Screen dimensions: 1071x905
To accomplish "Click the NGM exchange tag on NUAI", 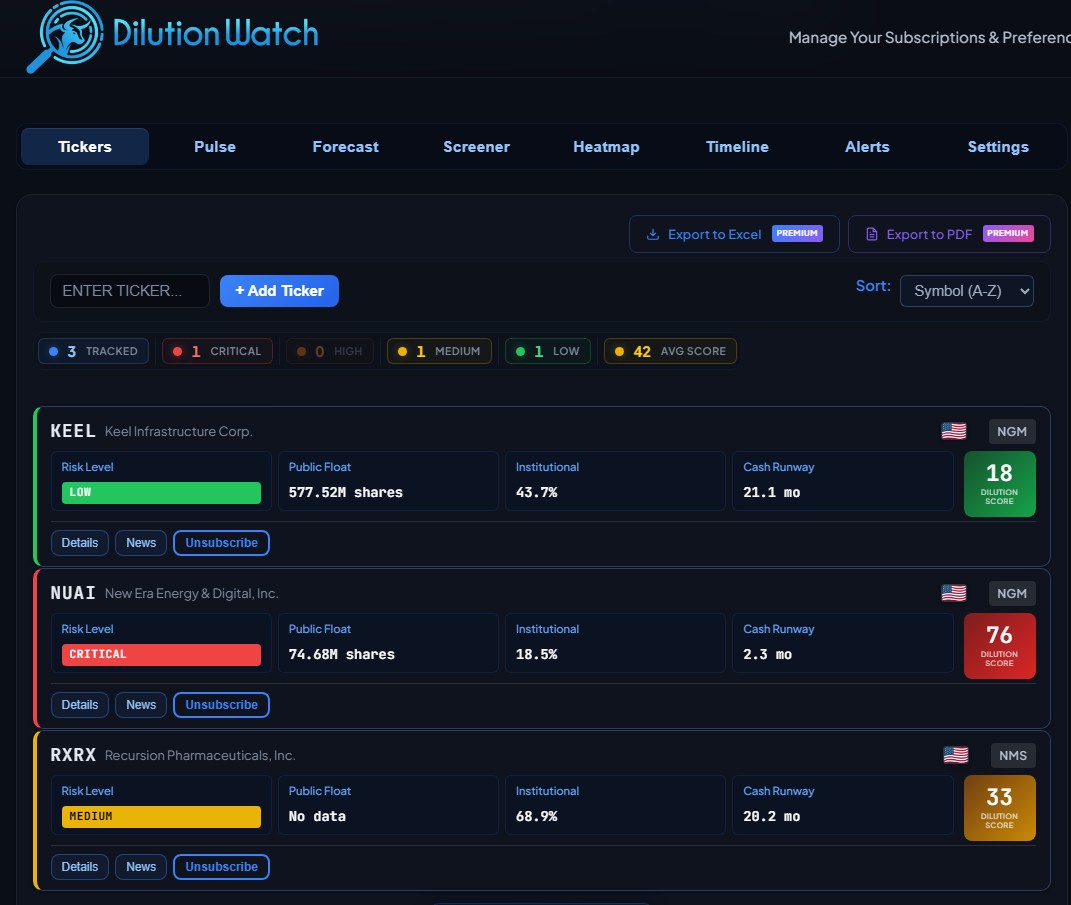I will coord(1012,594).
